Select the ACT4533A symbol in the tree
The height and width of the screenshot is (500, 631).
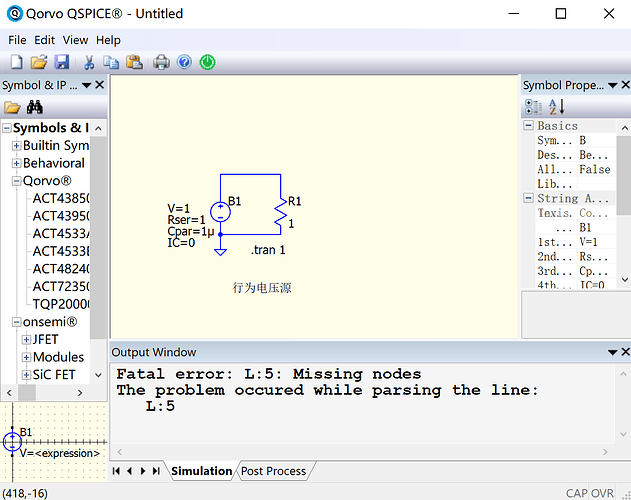61,233
